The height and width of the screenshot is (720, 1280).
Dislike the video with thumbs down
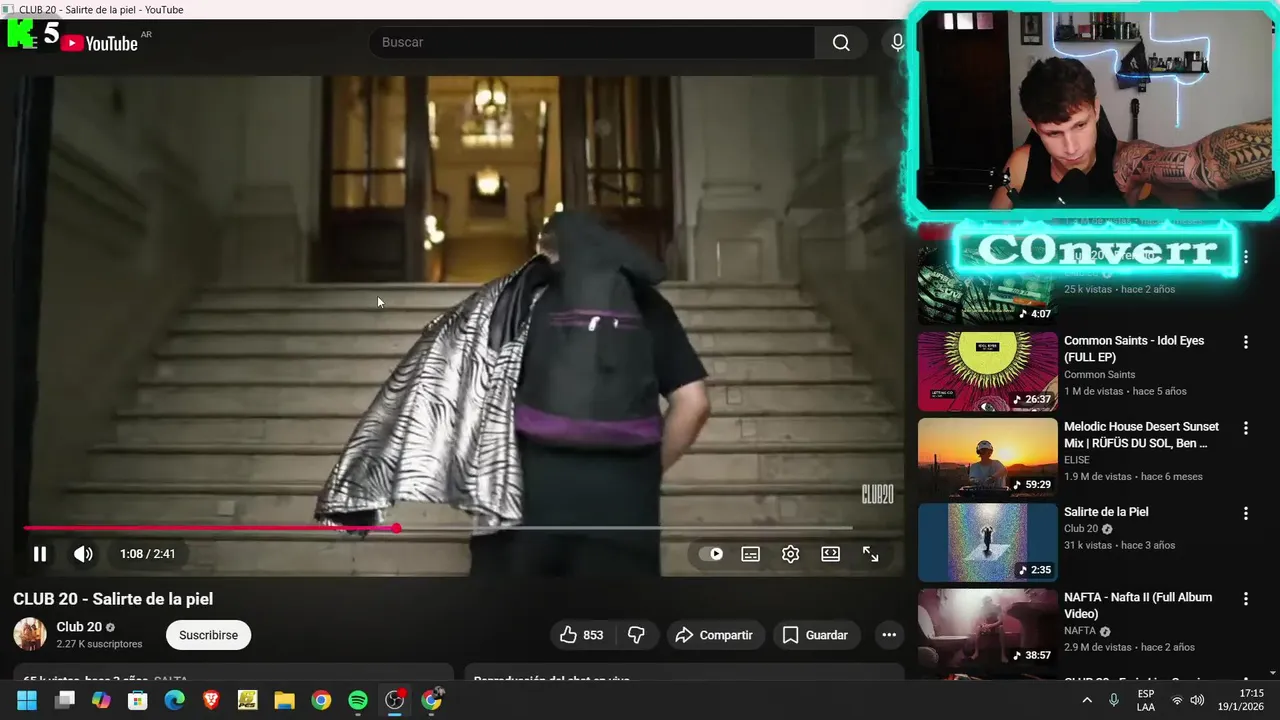coord(636,635)
